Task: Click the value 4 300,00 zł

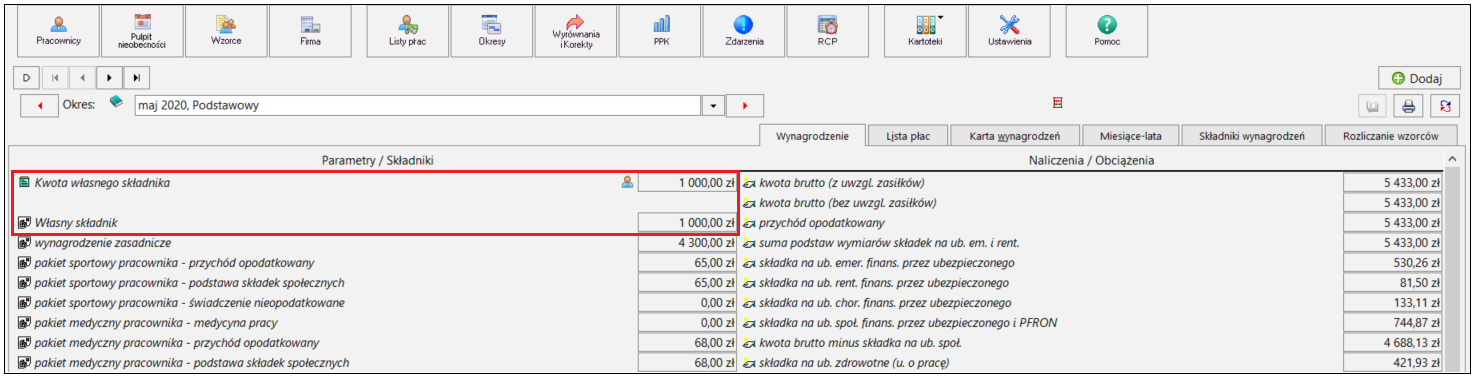Action: coord(688,242)
